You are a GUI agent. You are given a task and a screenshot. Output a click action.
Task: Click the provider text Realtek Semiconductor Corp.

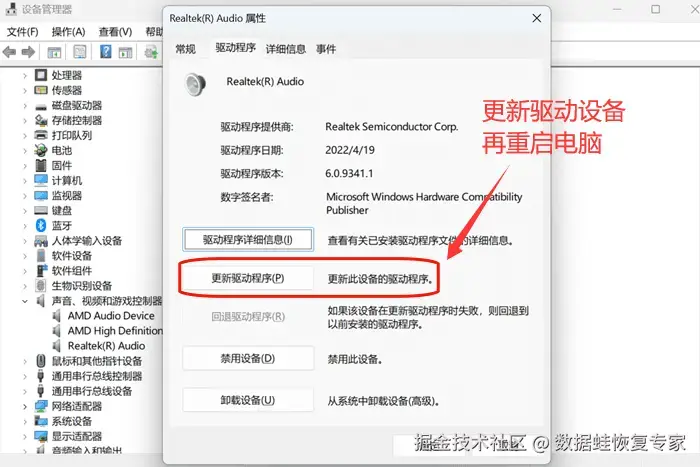(x=392, y=127)
